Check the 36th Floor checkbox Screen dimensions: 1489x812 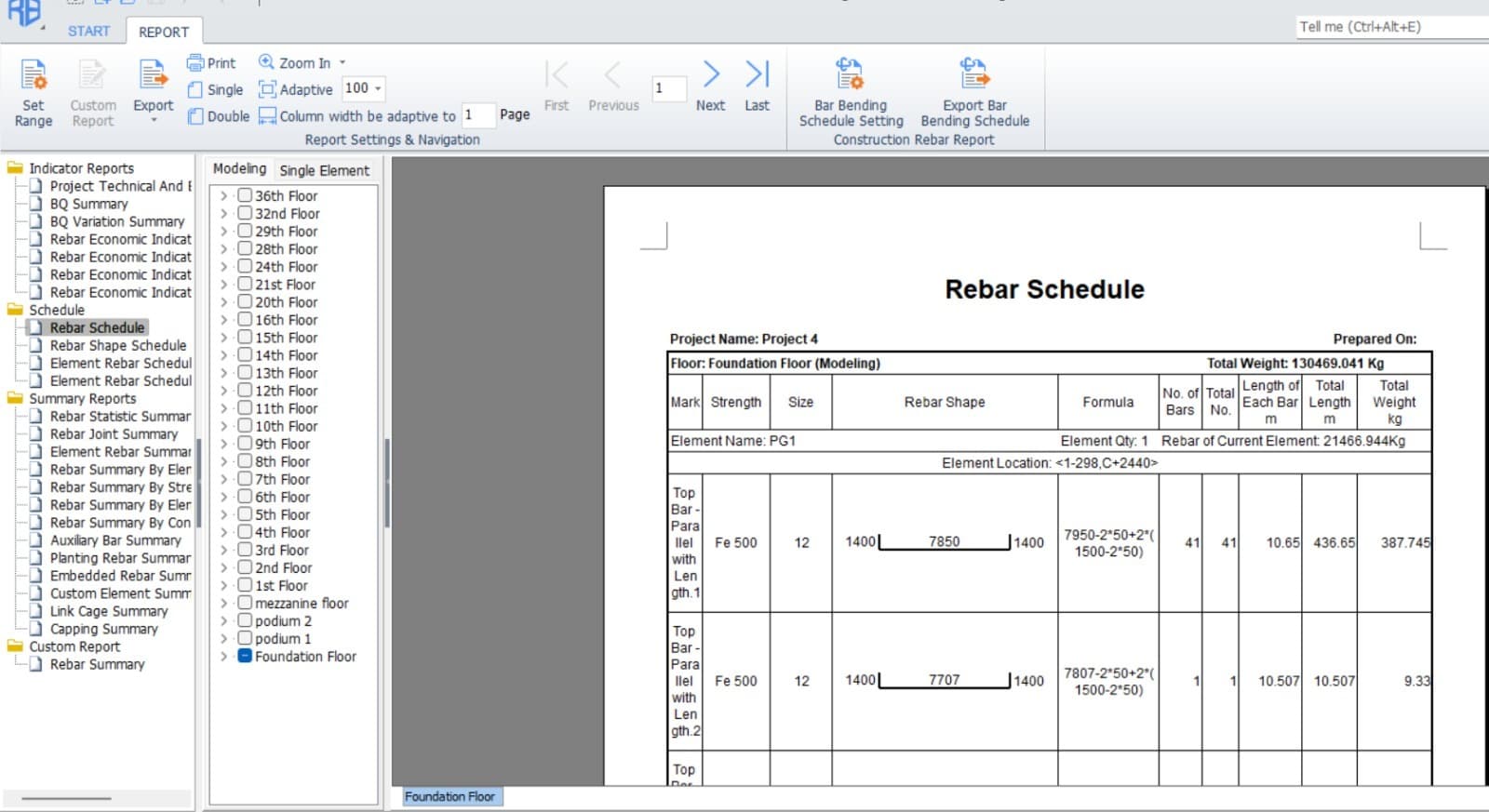click(245, 195)
